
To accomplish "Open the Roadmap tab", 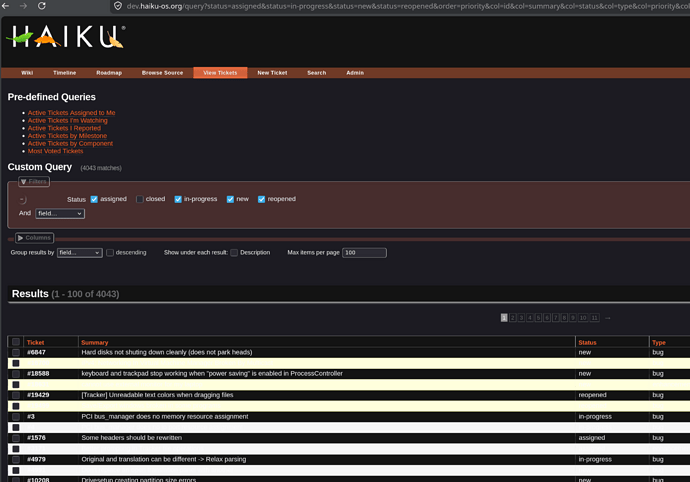I will (109, 73).
